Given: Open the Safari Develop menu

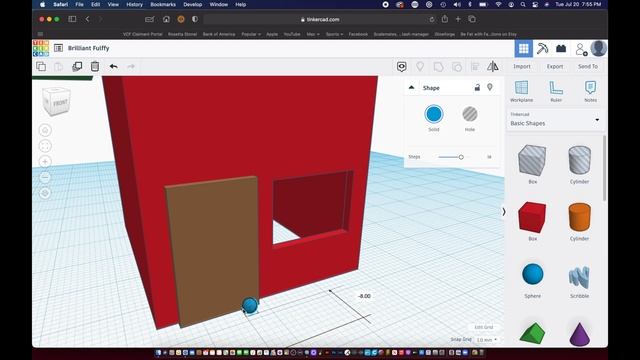Looking at the screenshot, I should click(193, 4).
